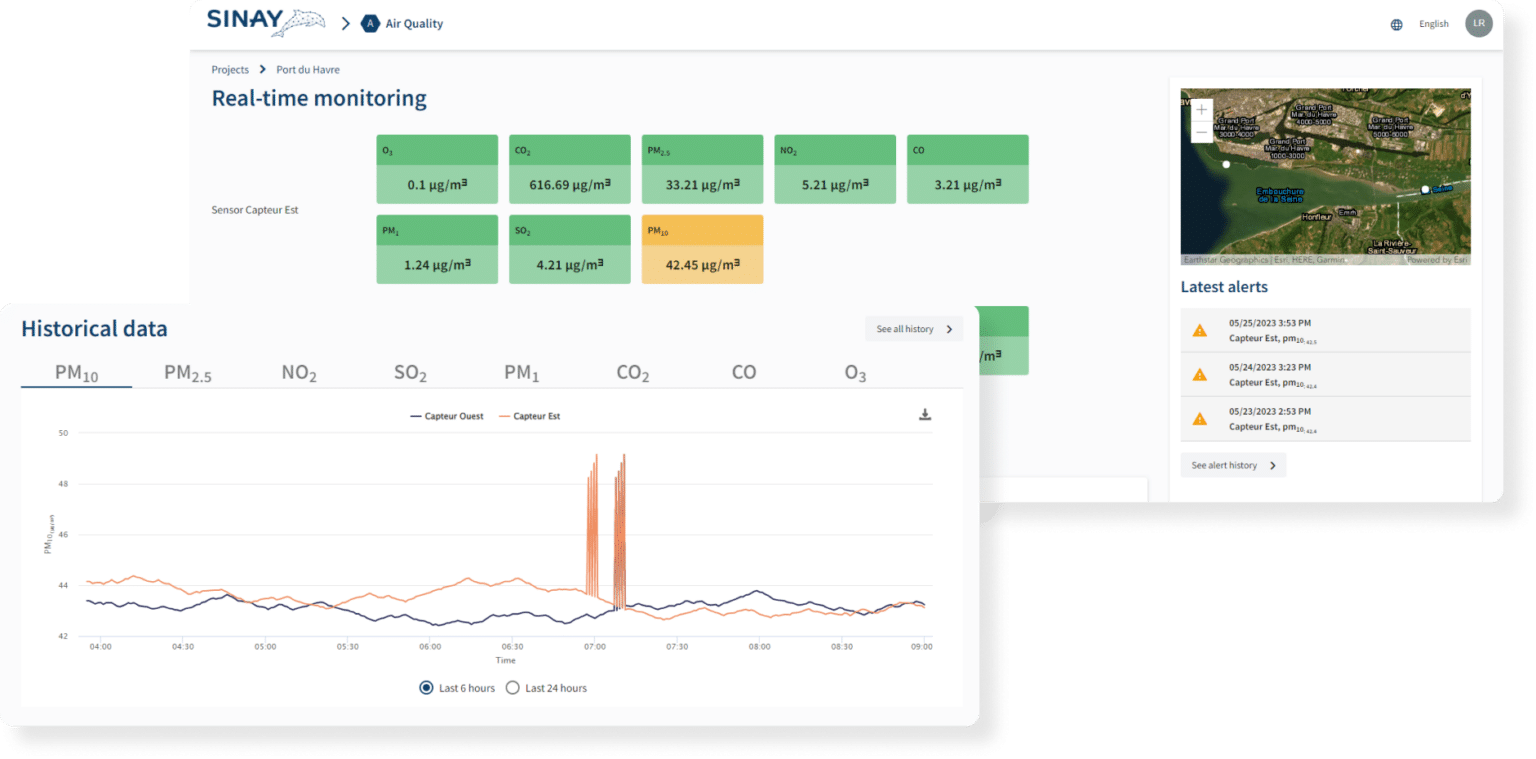
Task: Zoom in on the map with plus icon
Action: tap(1200, 109)
